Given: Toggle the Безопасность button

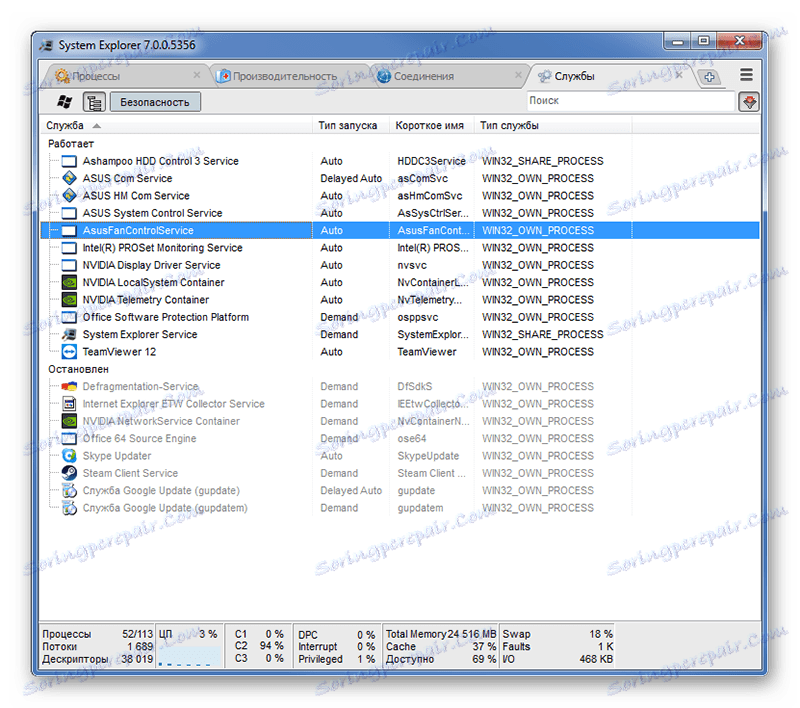Looking at the screenshot, I should pos(155,101).
